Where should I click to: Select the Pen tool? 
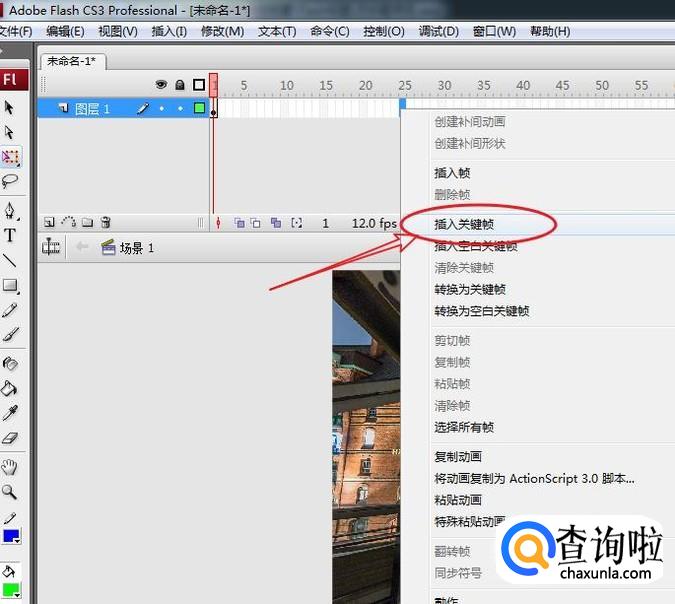10,210
